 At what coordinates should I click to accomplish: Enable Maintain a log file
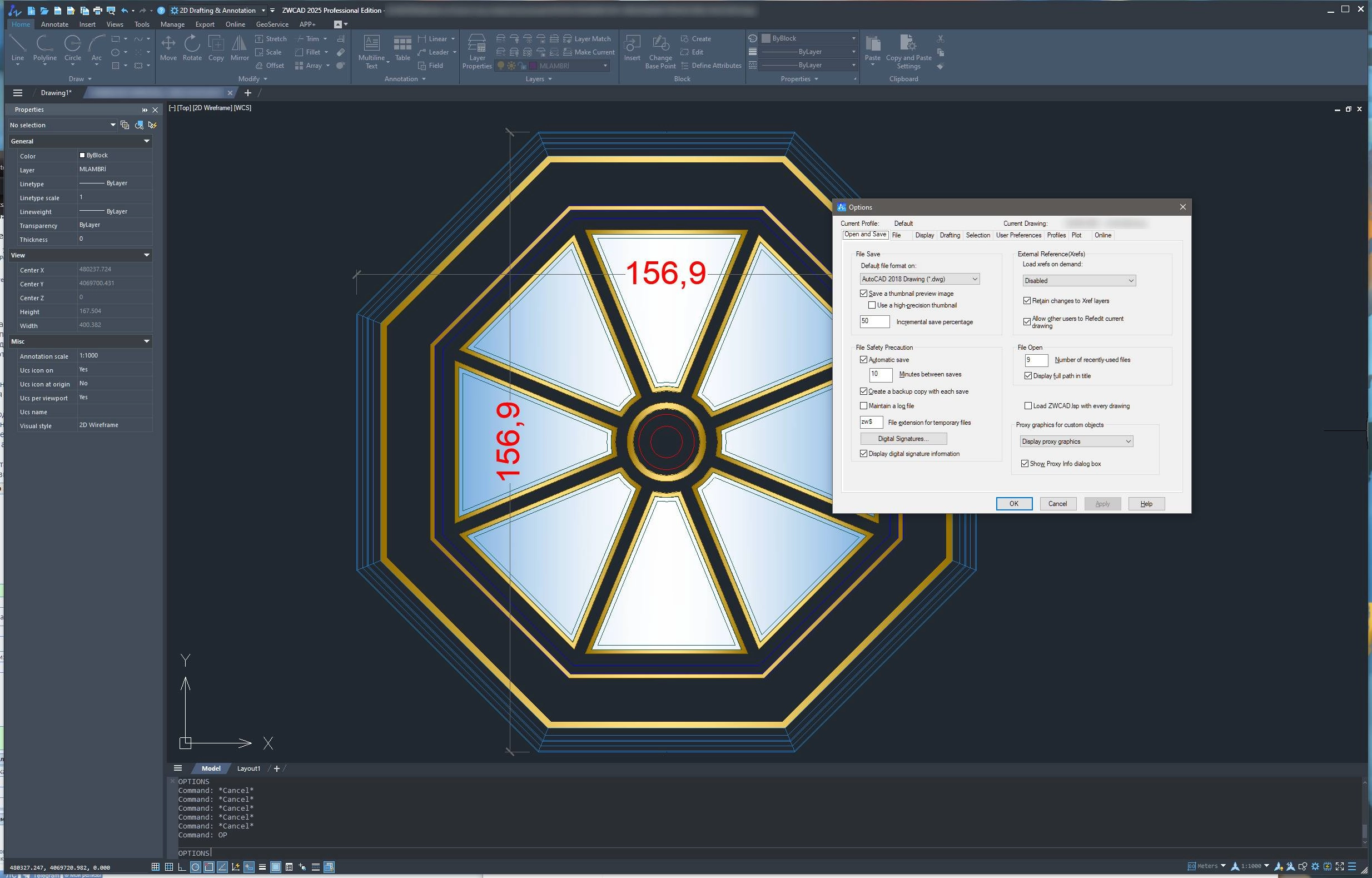tap(863, 406)
